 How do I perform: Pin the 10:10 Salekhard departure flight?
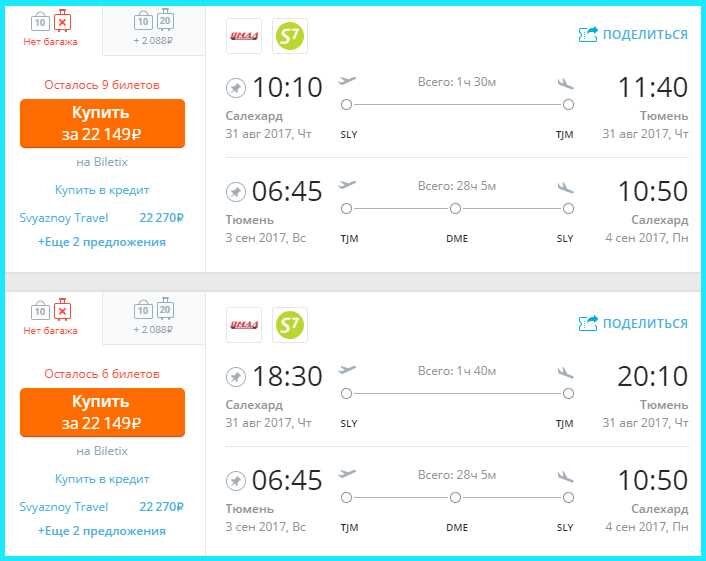(x=235, y=88)
